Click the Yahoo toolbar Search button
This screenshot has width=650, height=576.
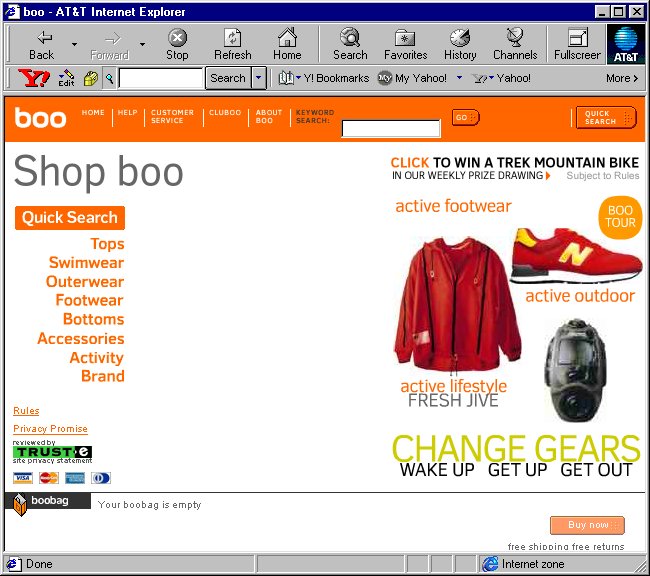tap(228, 78)
